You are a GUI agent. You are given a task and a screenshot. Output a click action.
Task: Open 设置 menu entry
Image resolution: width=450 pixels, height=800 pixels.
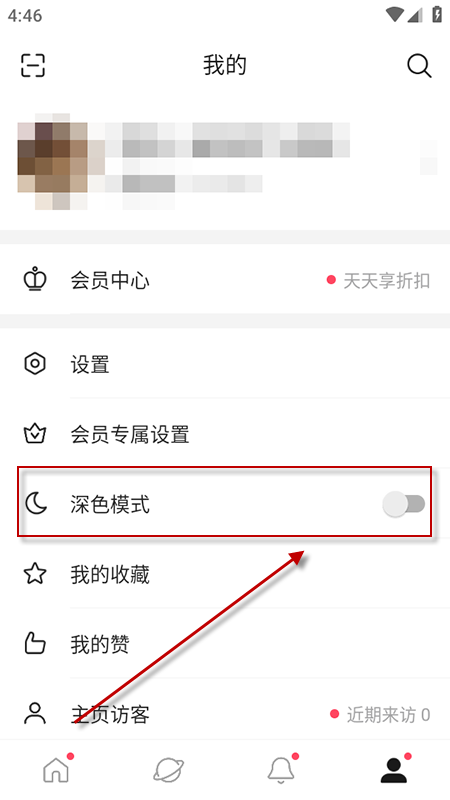(225, 364)
